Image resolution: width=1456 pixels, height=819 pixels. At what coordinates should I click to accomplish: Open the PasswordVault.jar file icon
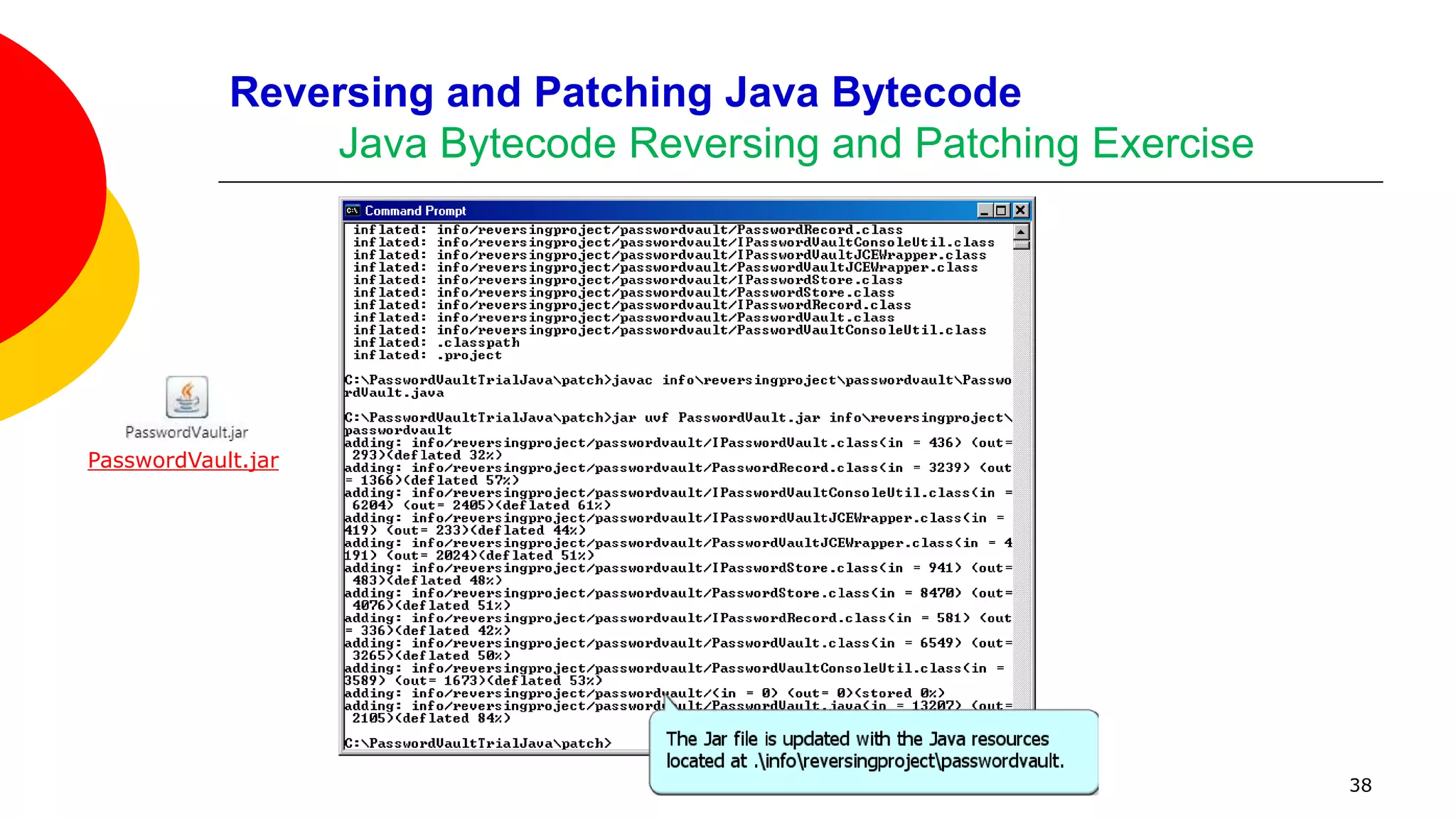point(187,397)
